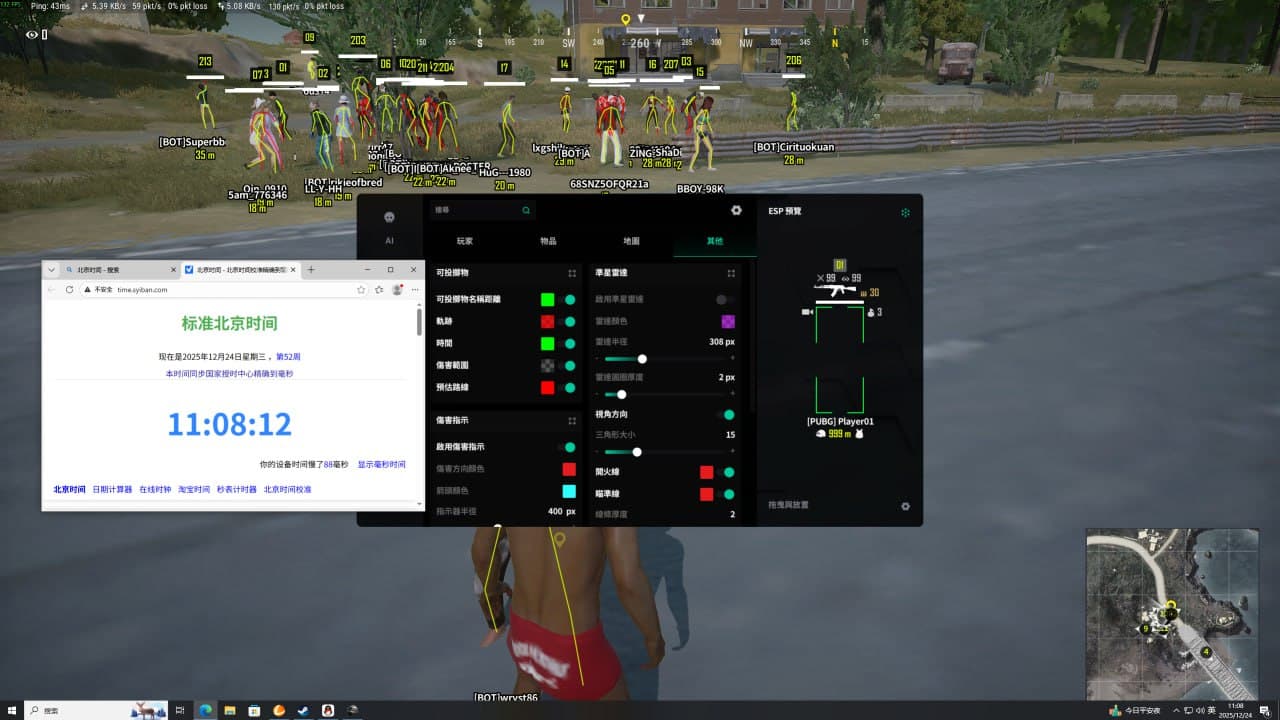Screen dimensions: 1280x720
Task: Open the taskbar clock showing 11:08
Action: (x=1237, y=710)
